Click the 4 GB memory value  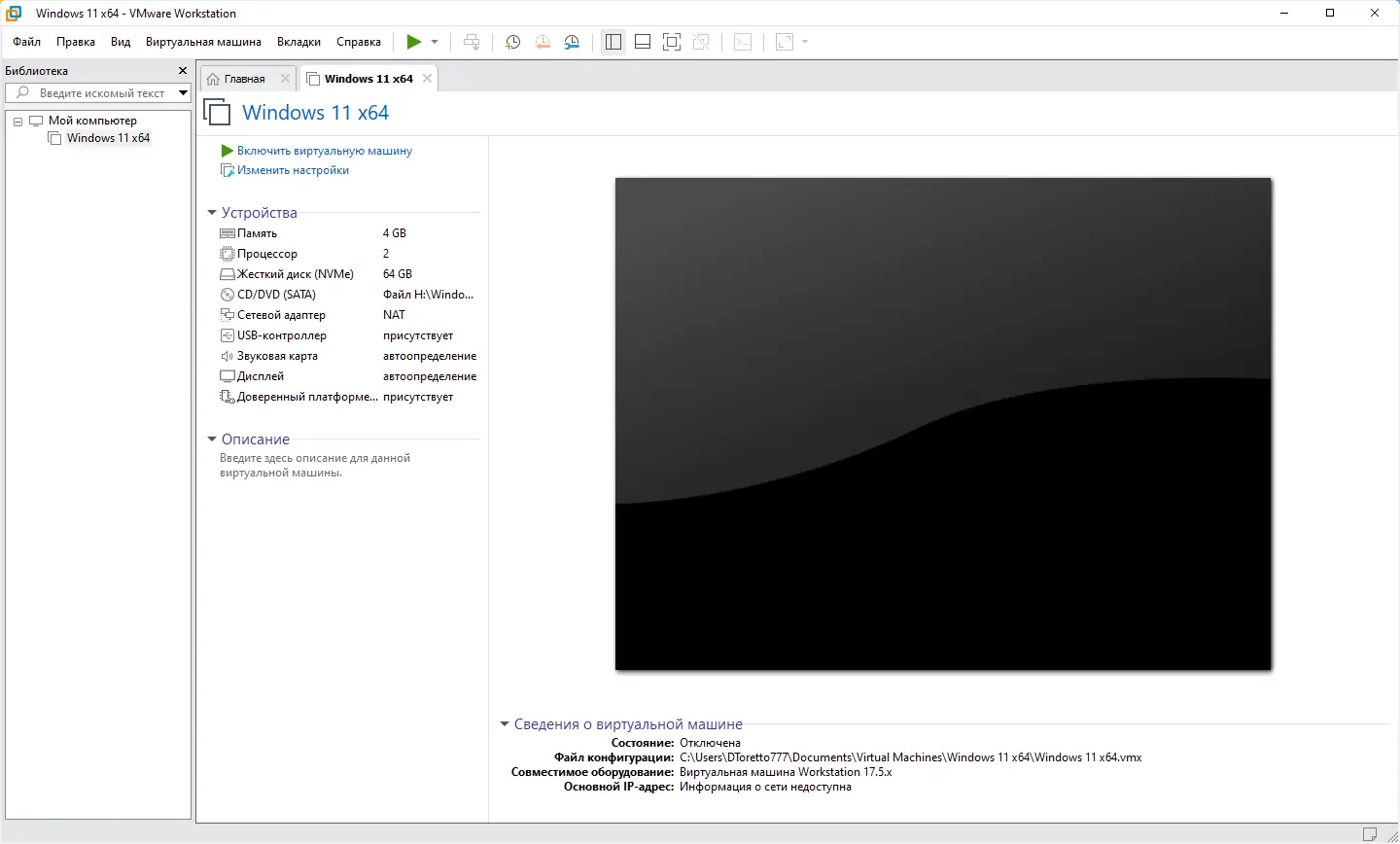pos(395,233)
